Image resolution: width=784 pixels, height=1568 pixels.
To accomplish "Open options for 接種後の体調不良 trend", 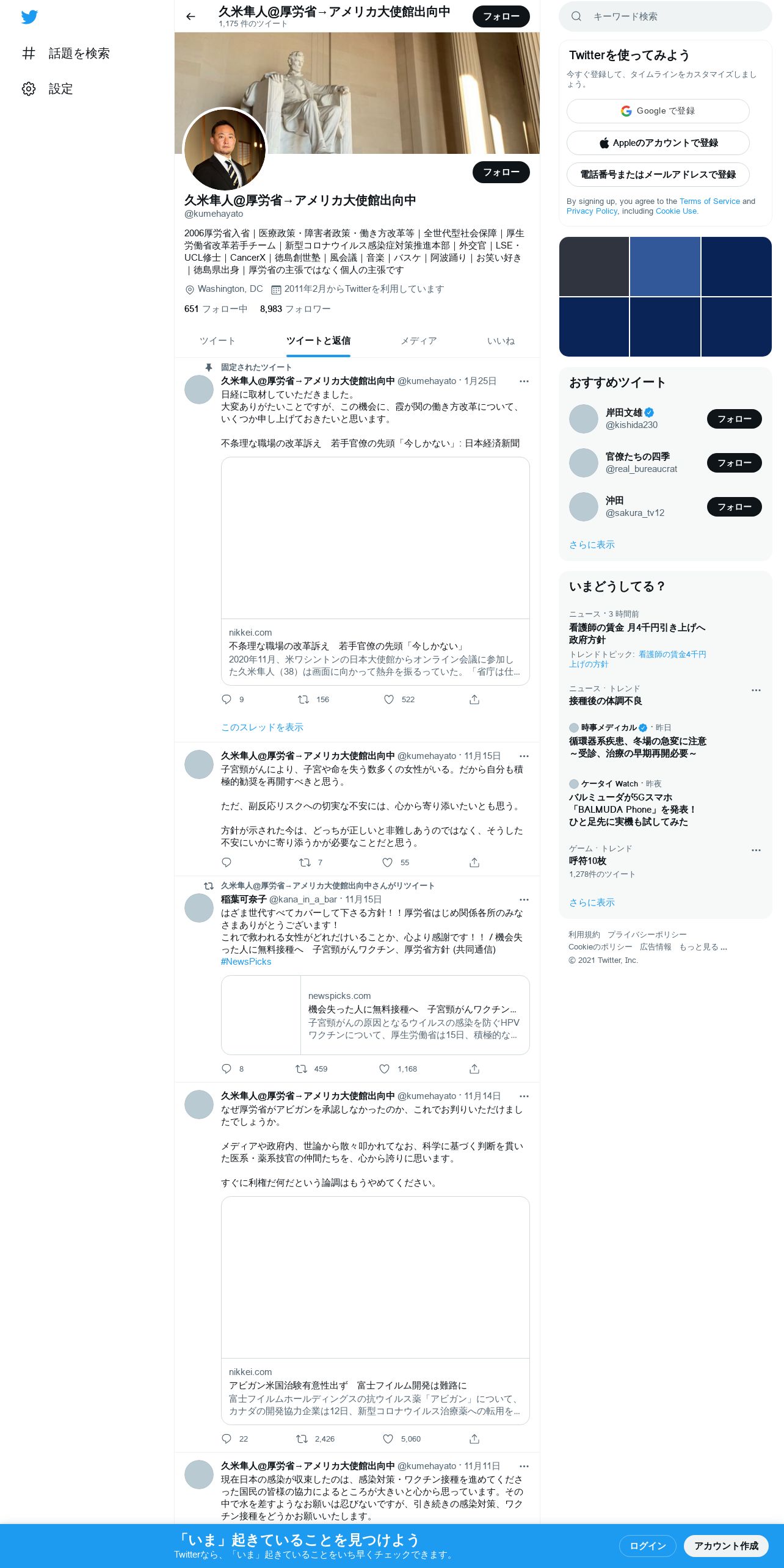I will pos(756,690).
